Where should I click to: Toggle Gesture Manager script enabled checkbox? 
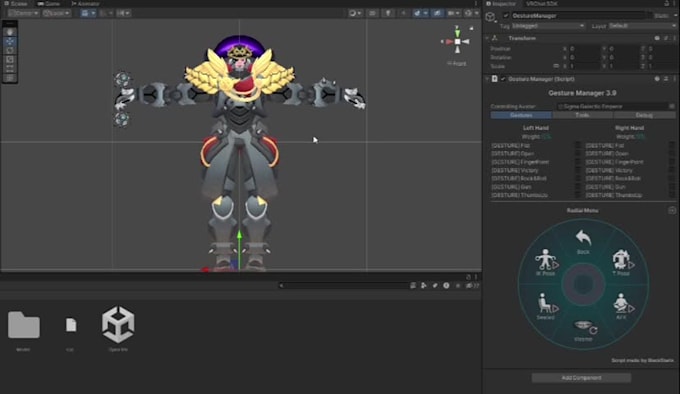tap(503, 79)
